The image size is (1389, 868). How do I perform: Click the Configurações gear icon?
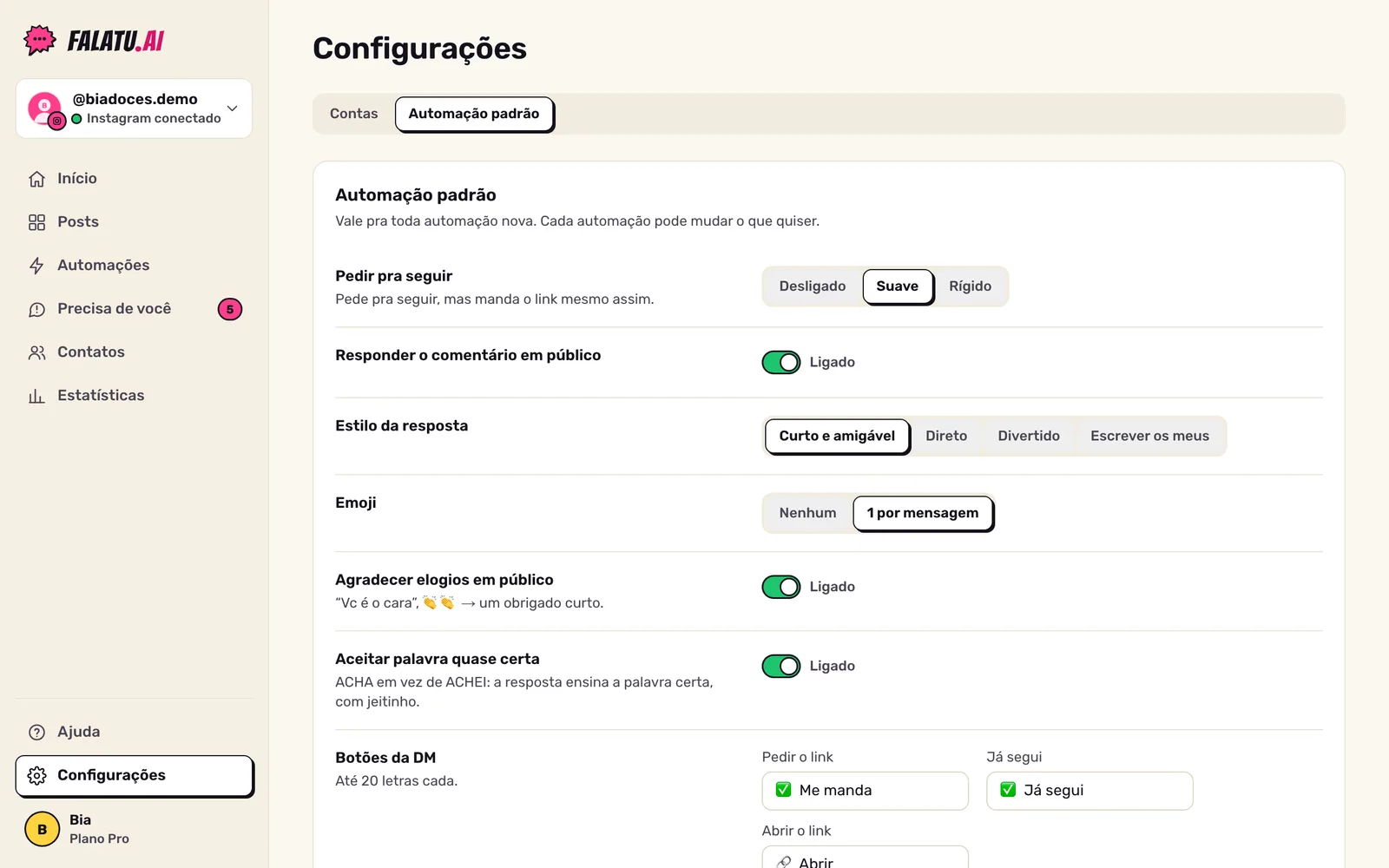pos(36,776)
